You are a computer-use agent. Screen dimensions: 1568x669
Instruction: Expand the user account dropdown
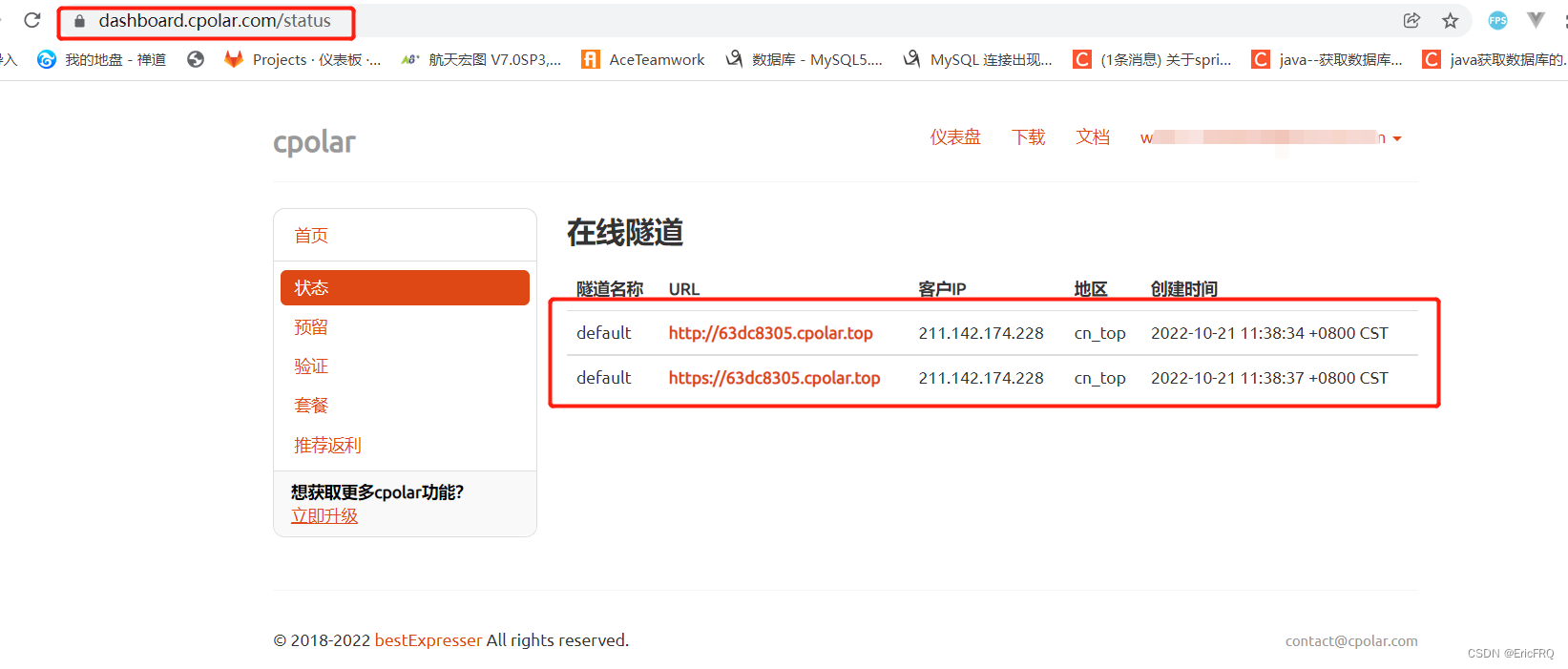[1271, 138]
